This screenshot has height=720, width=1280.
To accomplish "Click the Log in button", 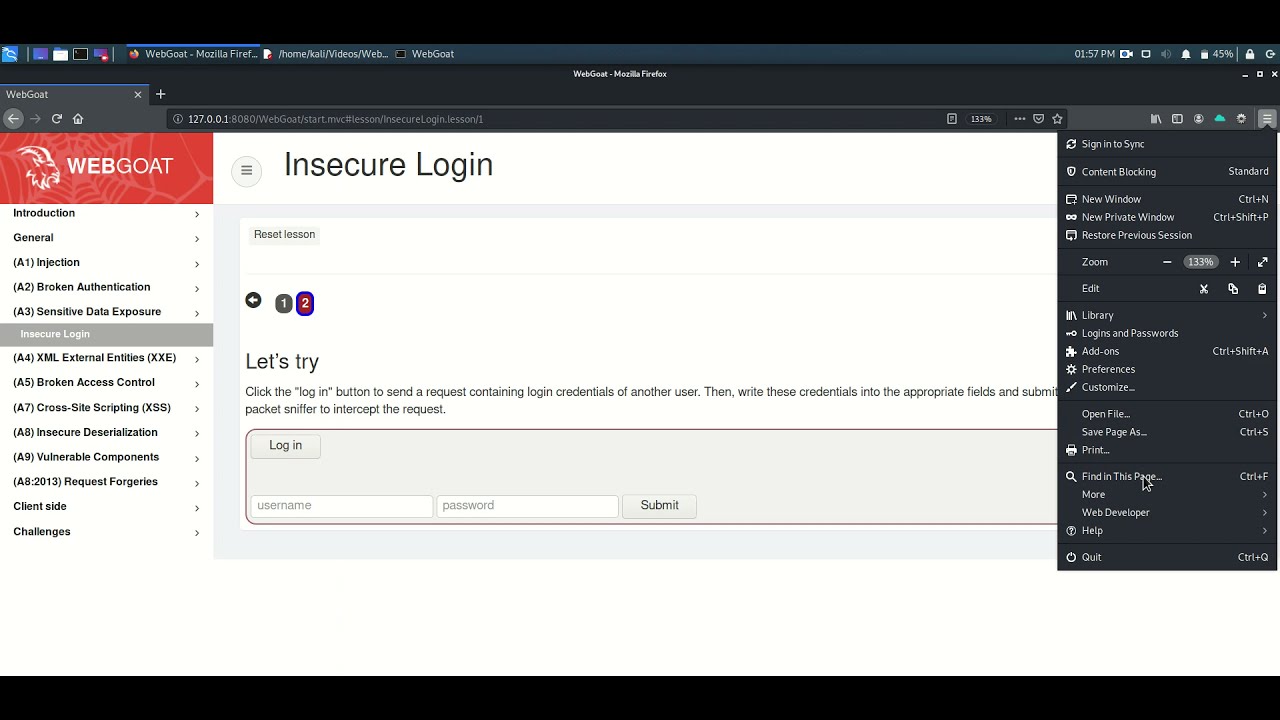I will pyautogui.click(x=285, y=445).
